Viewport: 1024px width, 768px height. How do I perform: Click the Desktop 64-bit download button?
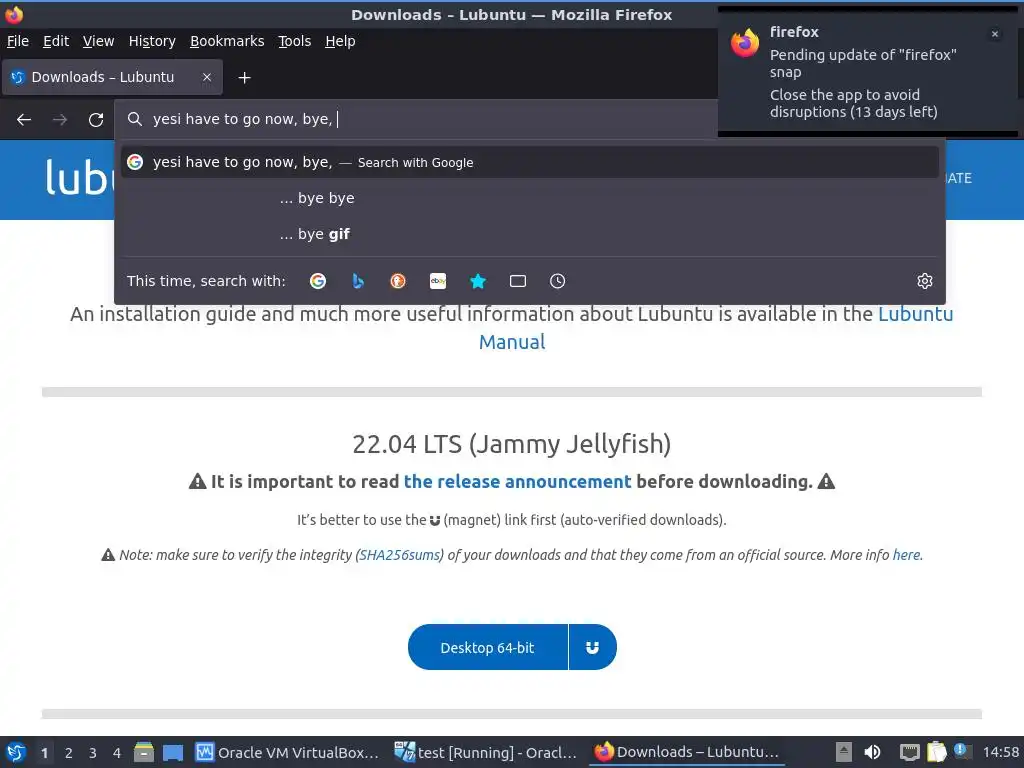(x=487, y=647)
